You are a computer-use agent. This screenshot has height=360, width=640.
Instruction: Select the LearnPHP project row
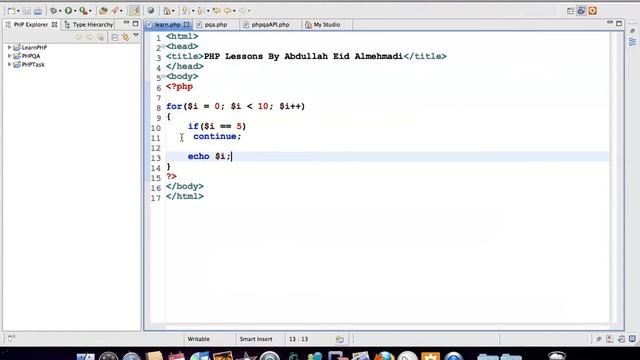(x=72, y=47)
